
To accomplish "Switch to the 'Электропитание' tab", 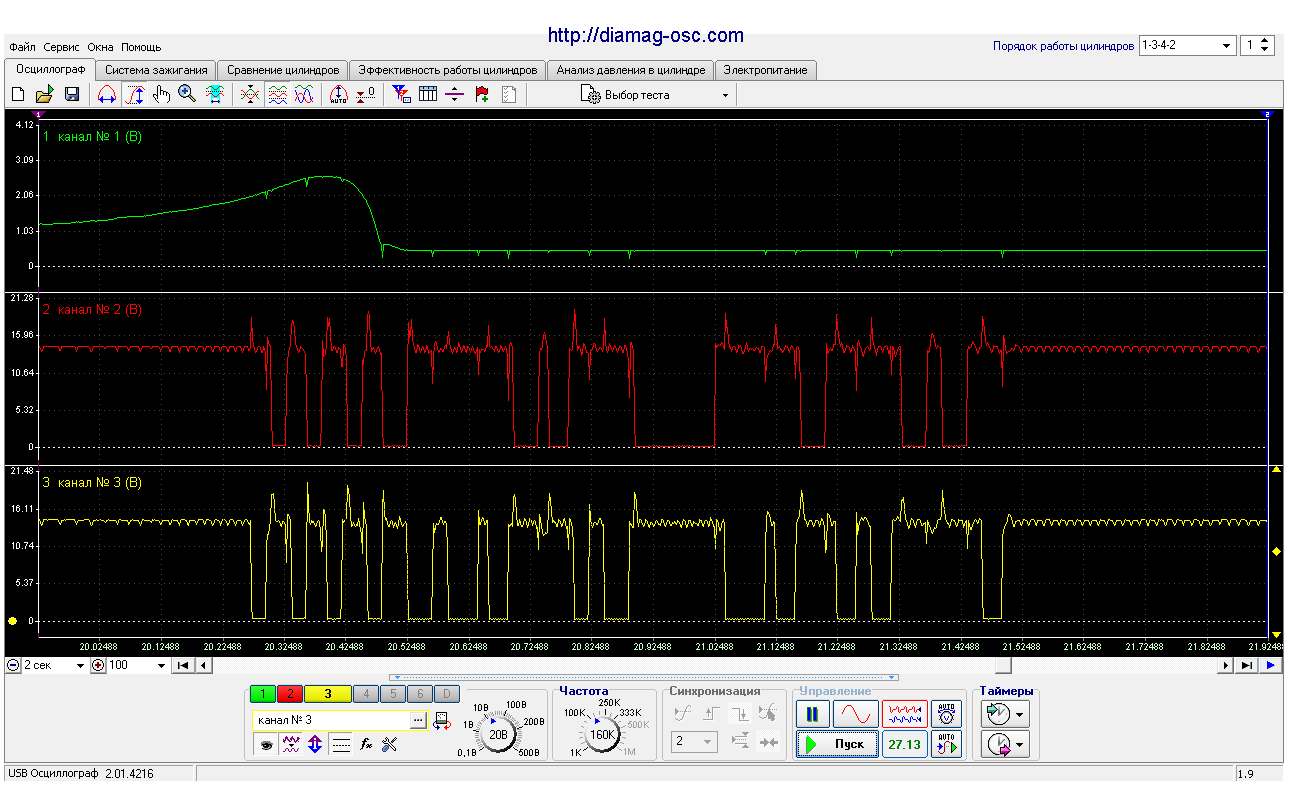I will (x=767, y=70).
